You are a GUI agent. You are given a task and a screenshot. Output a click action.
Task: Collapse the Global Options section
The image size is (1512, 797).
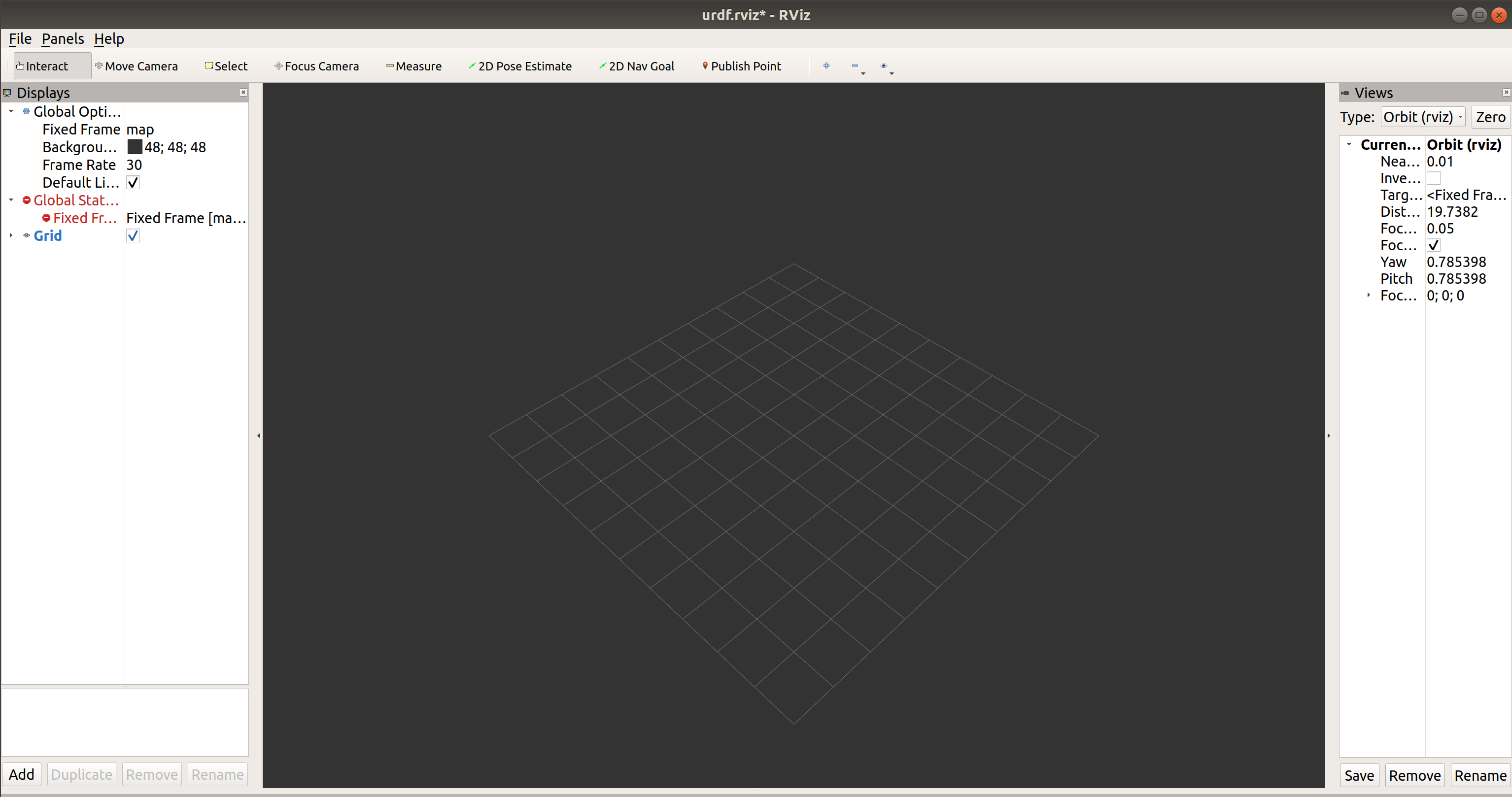point(11,111)
